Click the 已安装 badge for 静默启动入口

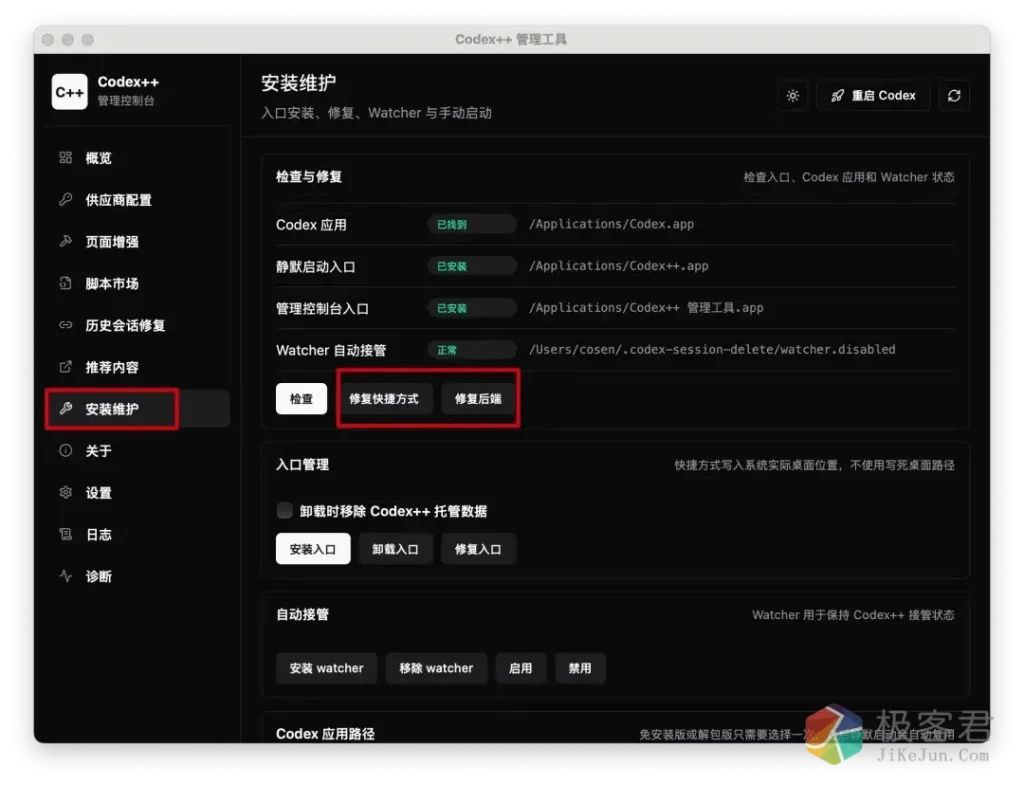click(x=471, y=266)
